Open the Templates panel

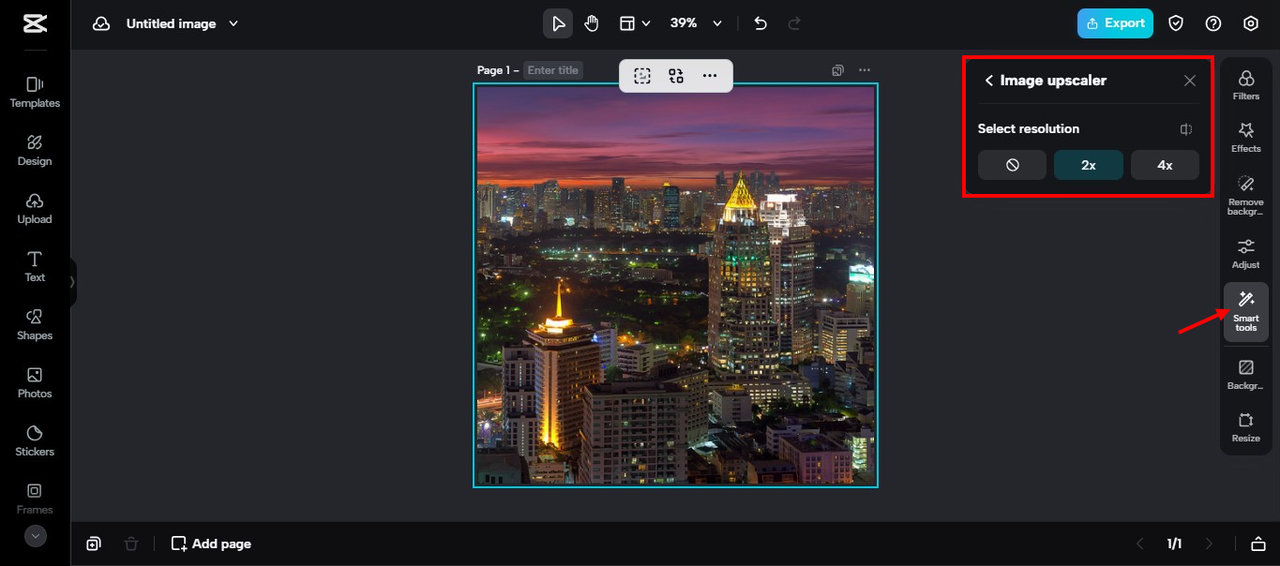click(x=34, y=92)
